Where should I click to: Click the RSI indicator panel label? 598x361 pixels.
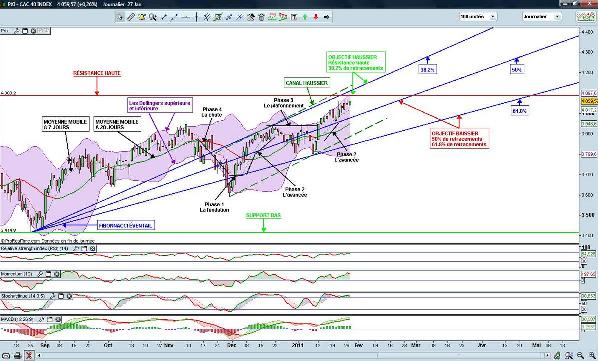point(34,248)
